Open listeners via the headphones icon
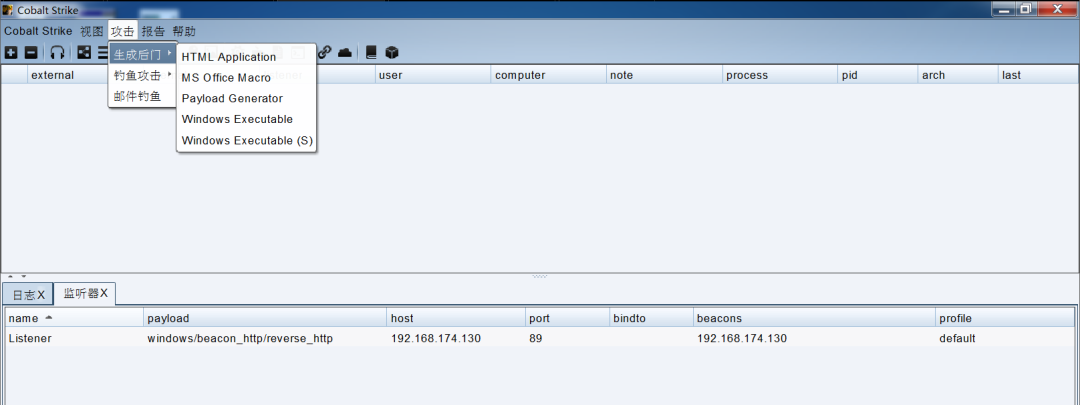The width and height of the screenshot is (1080, 405). [57, 52]
